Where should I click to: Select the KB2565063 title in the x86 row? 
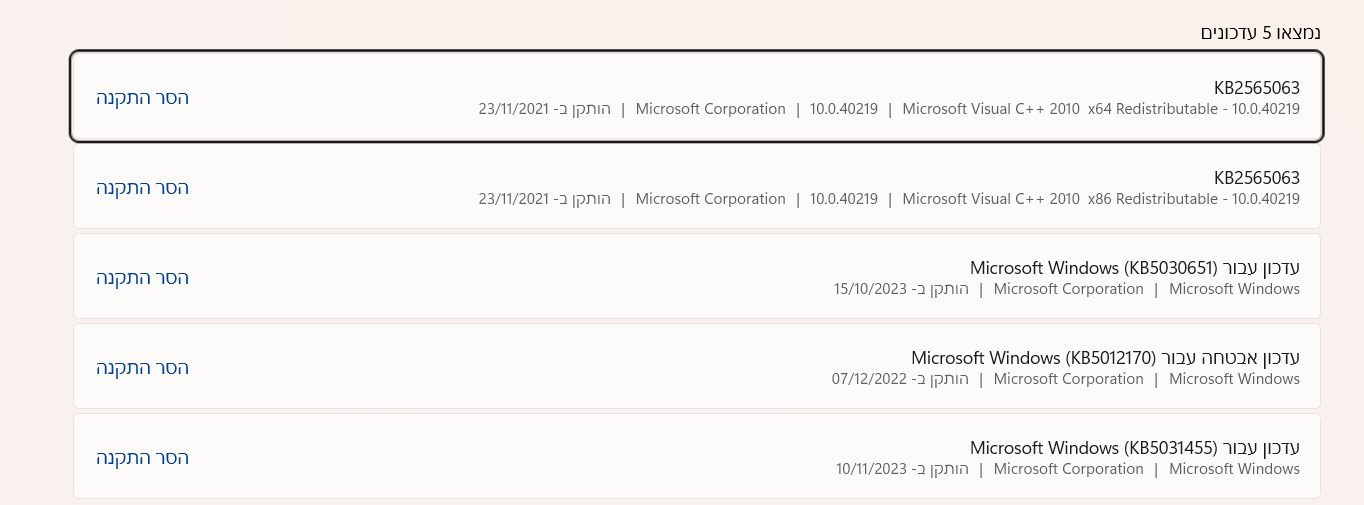click(x=1256, y=178)
